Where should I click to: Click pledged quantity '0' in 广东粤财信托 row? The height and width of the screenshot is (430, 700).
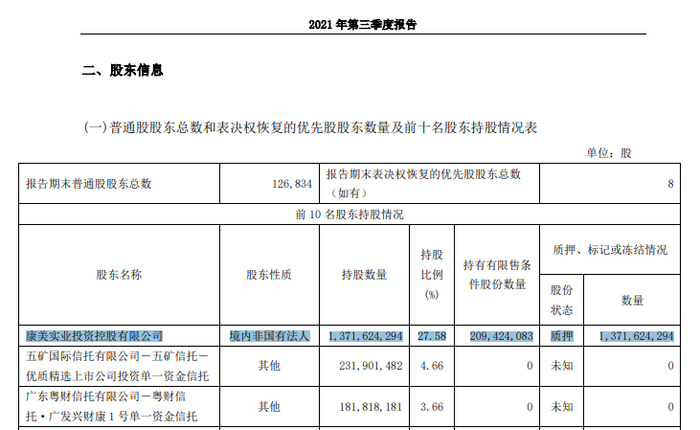(x=670, y=407)
